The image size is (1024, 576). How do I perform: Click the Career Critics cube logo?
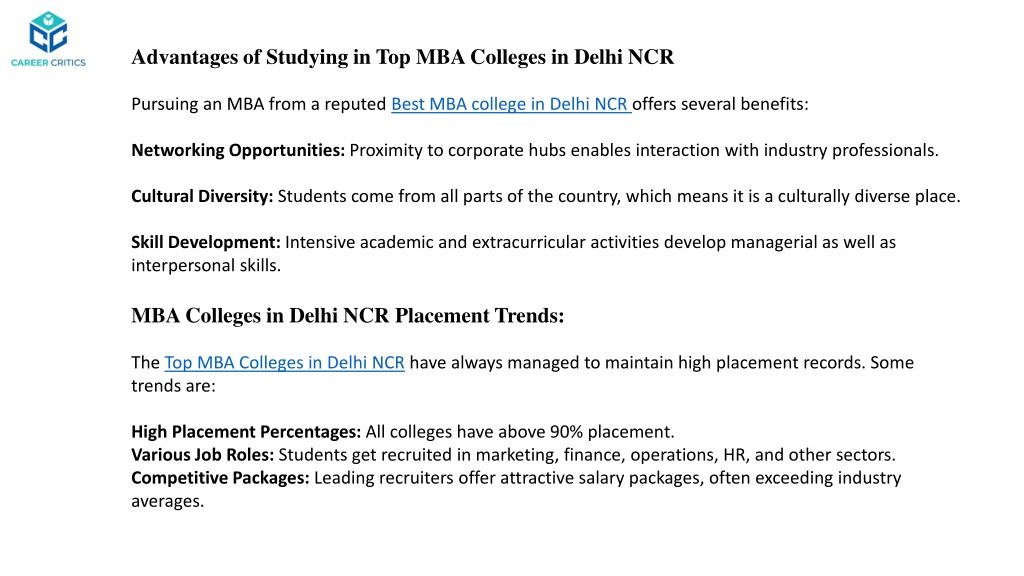[48, 32]
